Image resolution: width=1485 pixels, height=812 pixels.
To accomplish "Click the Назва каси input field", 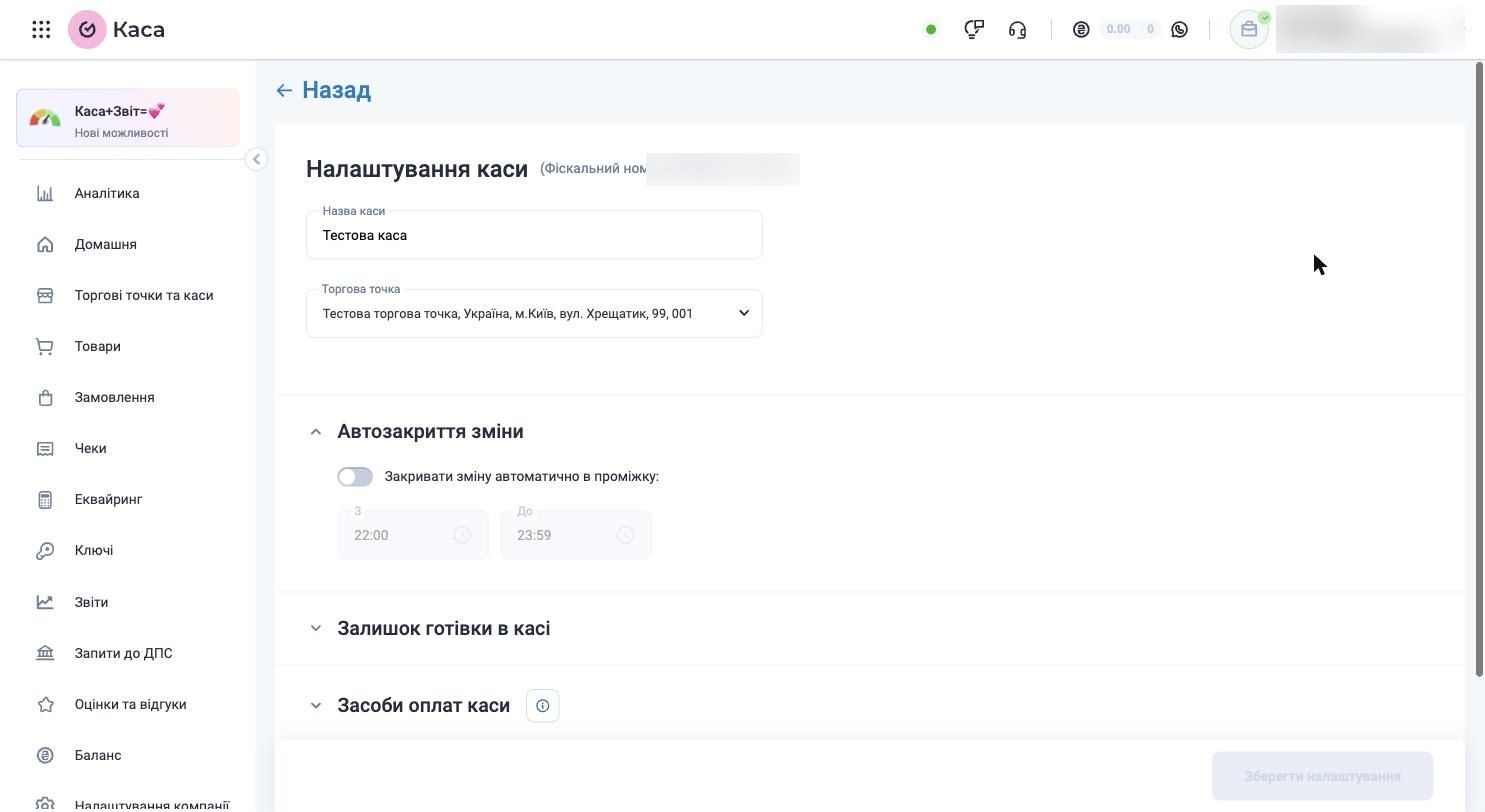I will pos(534,235).
